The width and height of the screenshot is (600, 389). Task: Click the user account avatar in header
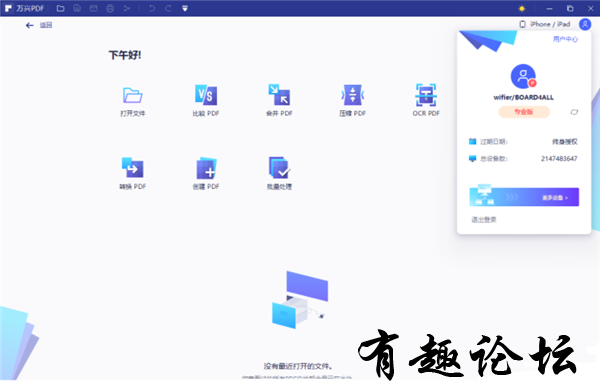pos(585,24)
